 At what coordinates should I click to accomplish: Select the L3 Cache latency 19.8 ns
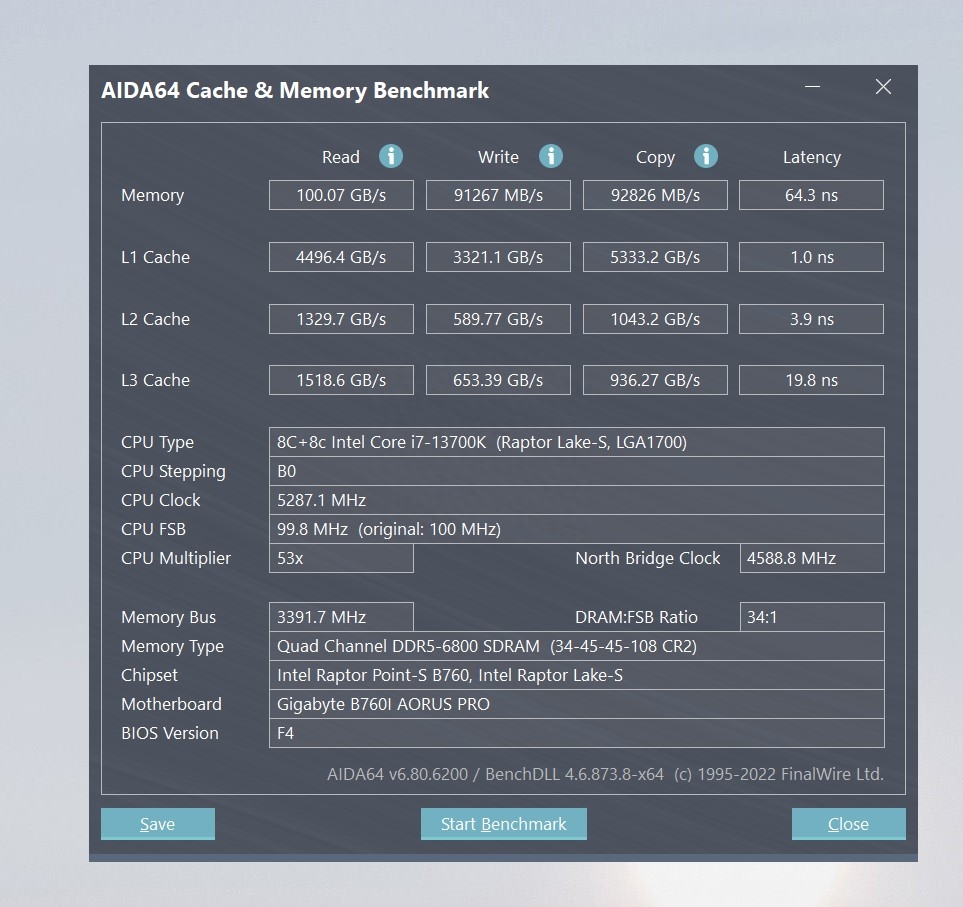pos(811,380)
